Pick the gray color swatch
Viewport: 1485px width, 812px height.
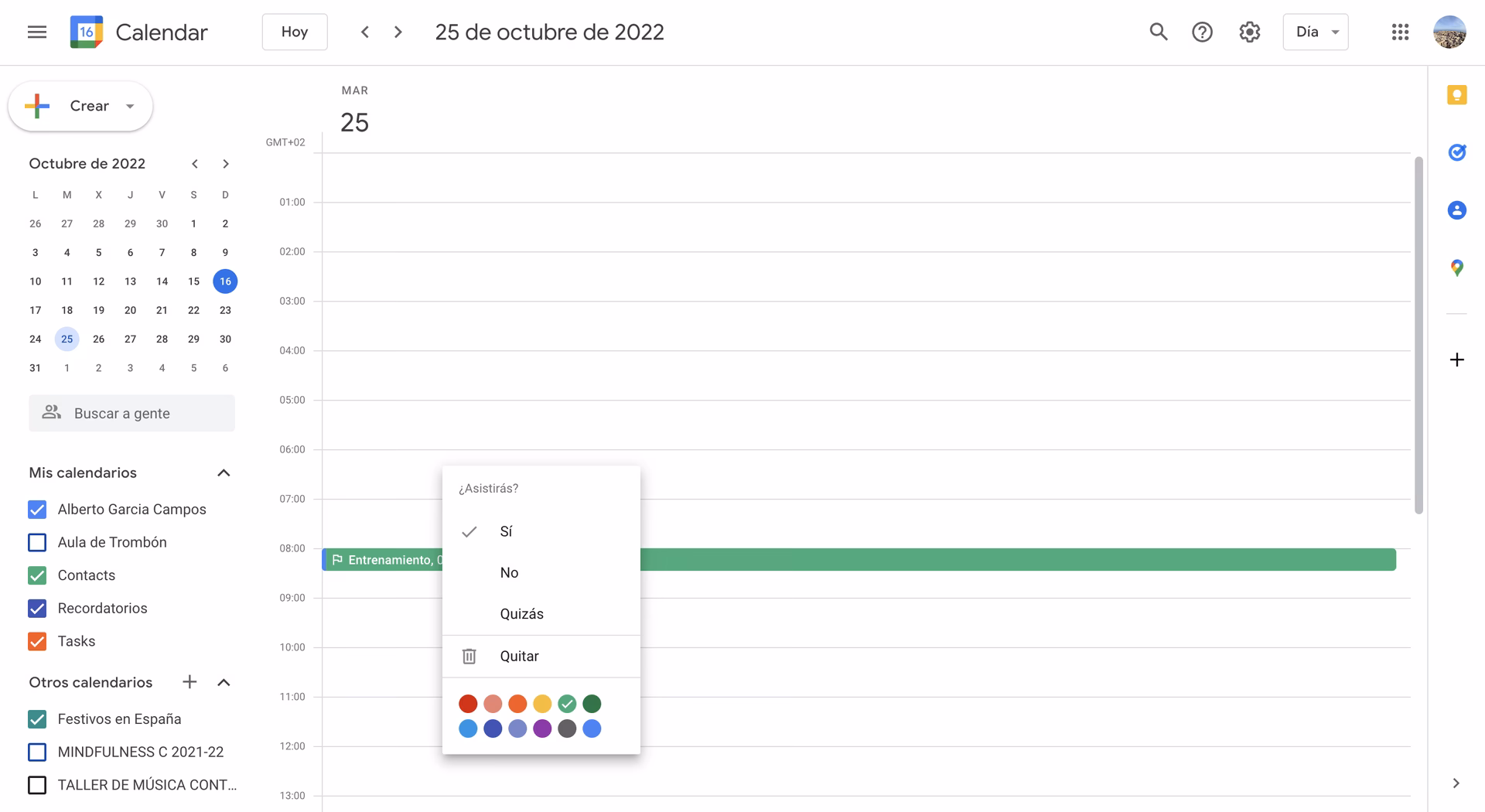(567, 728)
